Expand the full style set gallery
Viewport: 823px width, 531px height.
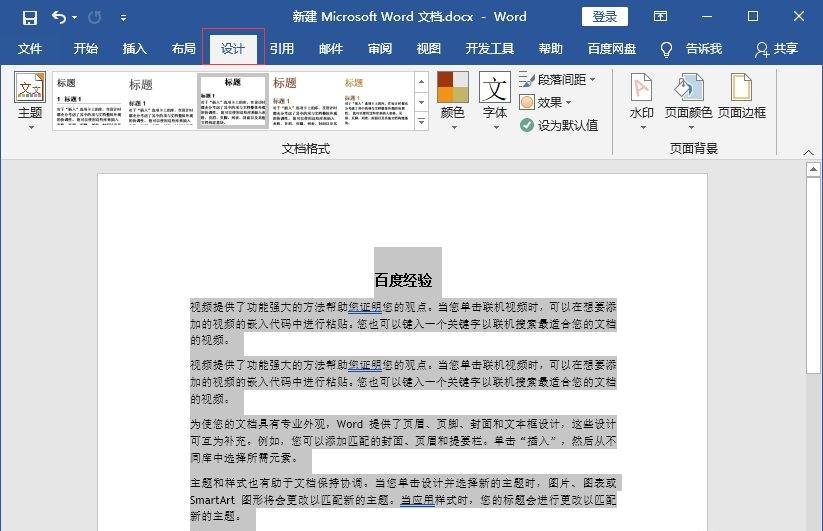coord(421,122)
